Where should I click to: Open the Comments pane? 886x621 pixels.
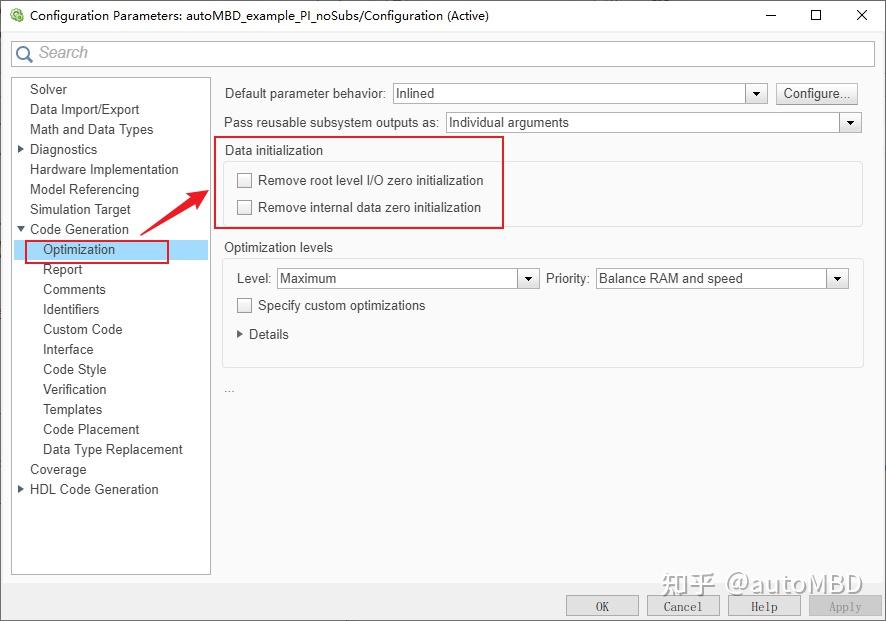[x=75, y=289]
